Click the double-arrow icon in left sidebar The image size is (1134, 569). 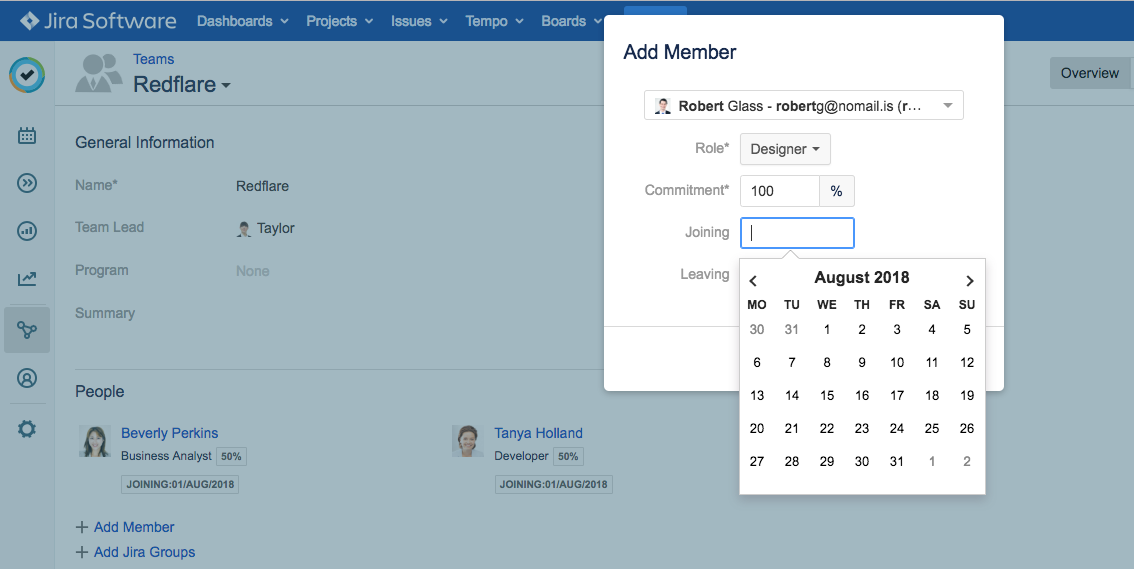click(27, 182)
